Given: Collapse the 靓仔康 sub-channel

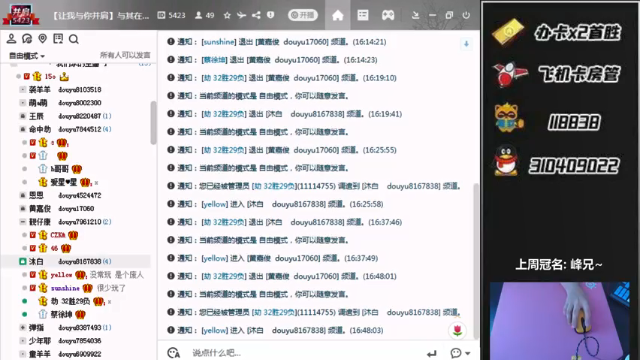Looking at the screenshot, I should [x=23, y=222].
